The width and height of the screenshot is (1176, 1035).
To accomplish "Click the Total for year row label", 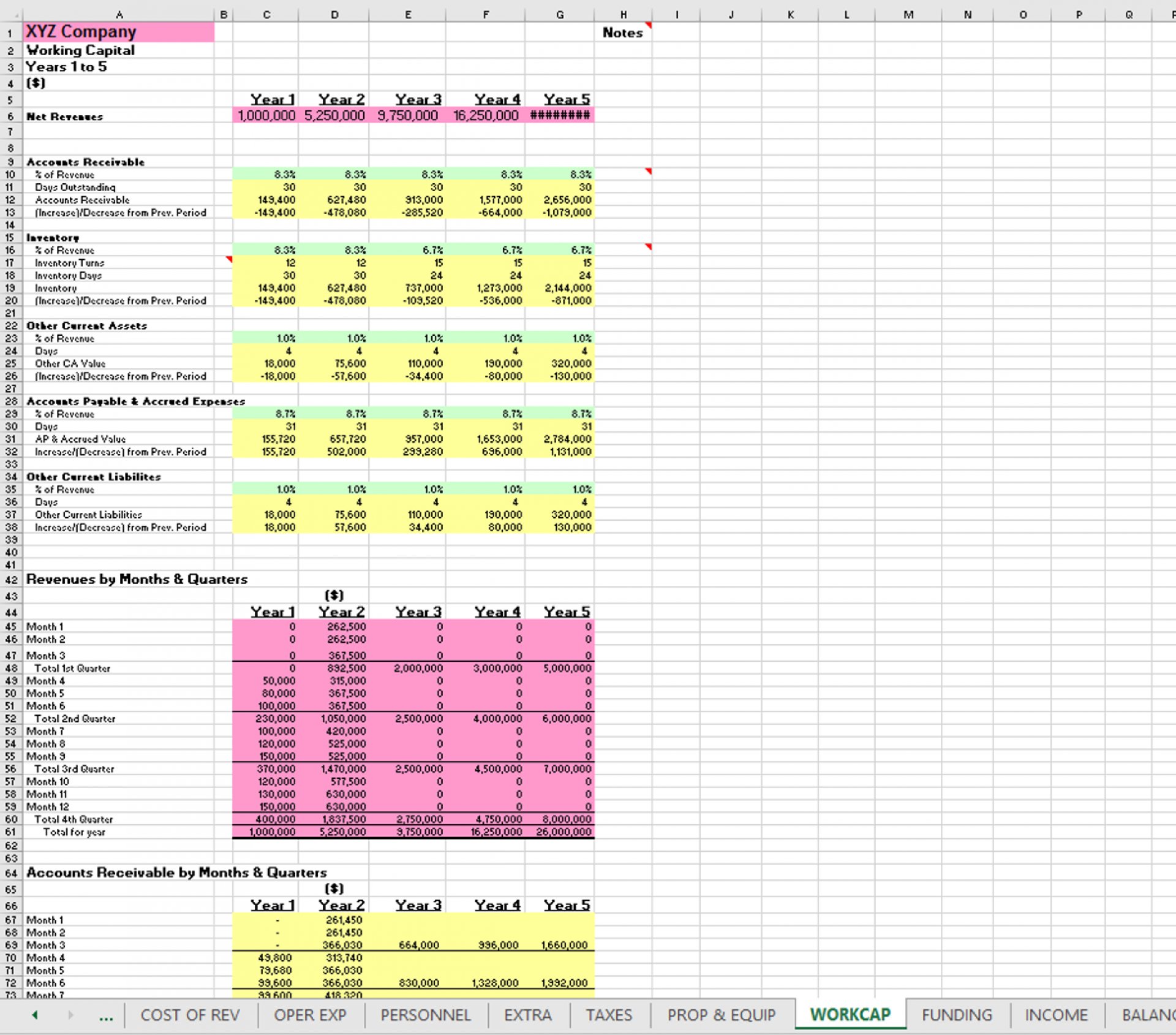I will point(74,832).
